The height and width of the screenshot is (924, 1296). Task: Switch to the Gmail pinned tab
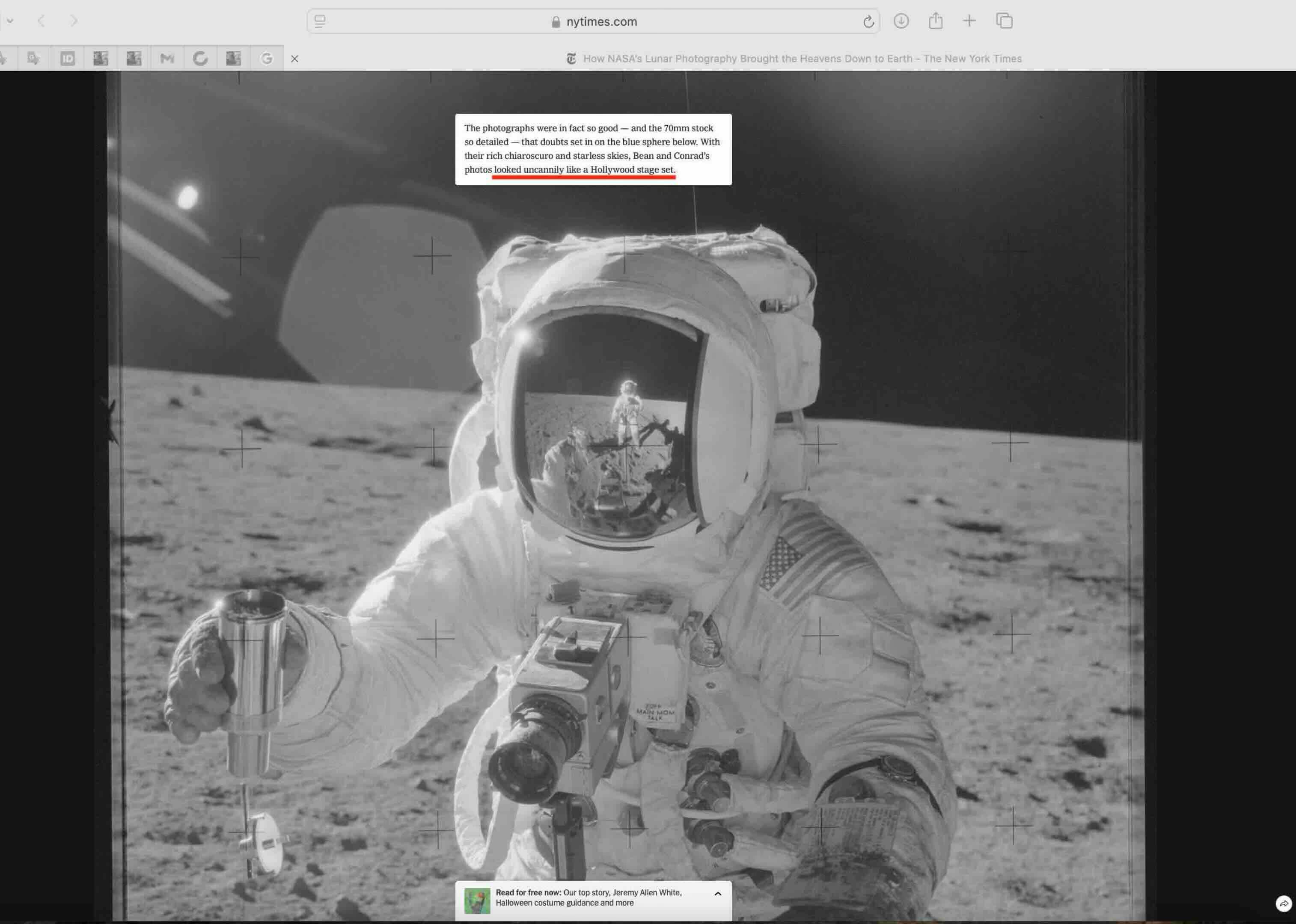coord(167,59)
